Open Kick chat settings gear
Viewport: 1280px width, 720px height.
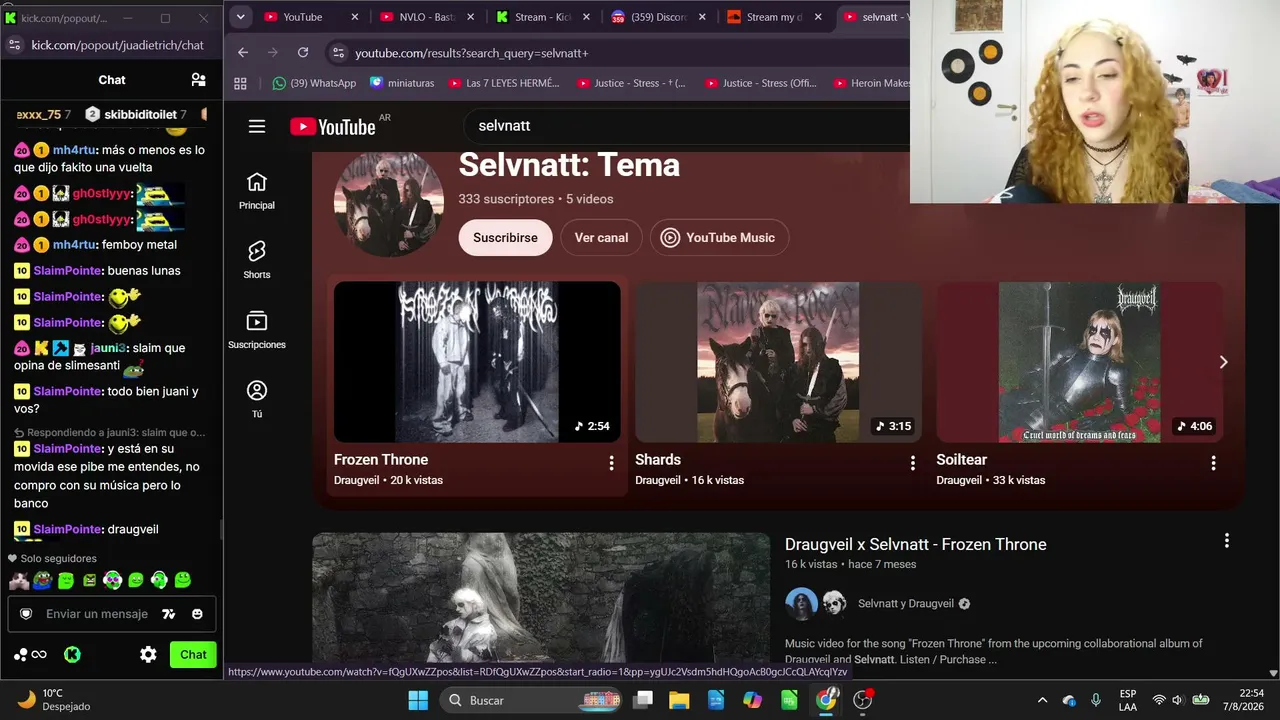[148, 654]
